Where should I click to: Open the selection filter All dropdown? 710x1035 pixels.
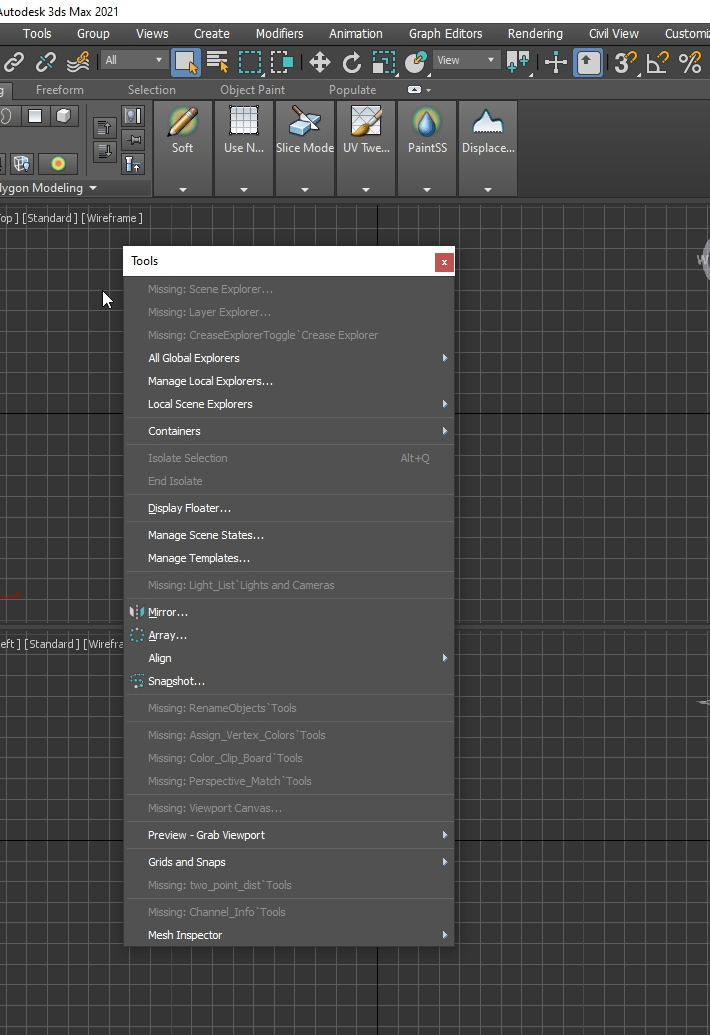(133, 61)
